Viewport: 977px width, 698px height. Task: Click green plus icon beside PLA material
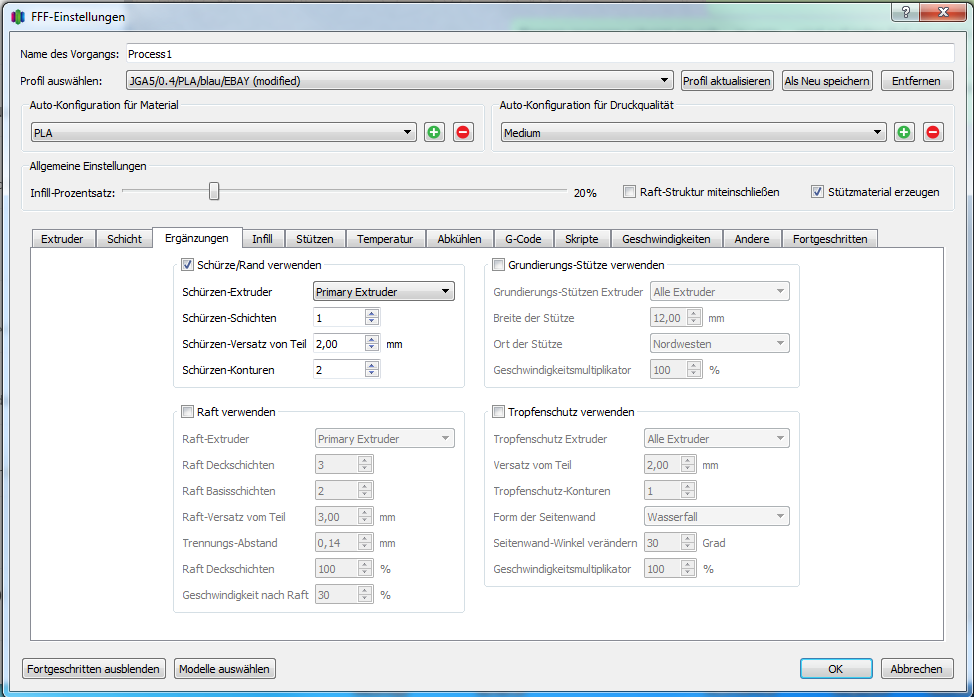[x=434, y=132]
